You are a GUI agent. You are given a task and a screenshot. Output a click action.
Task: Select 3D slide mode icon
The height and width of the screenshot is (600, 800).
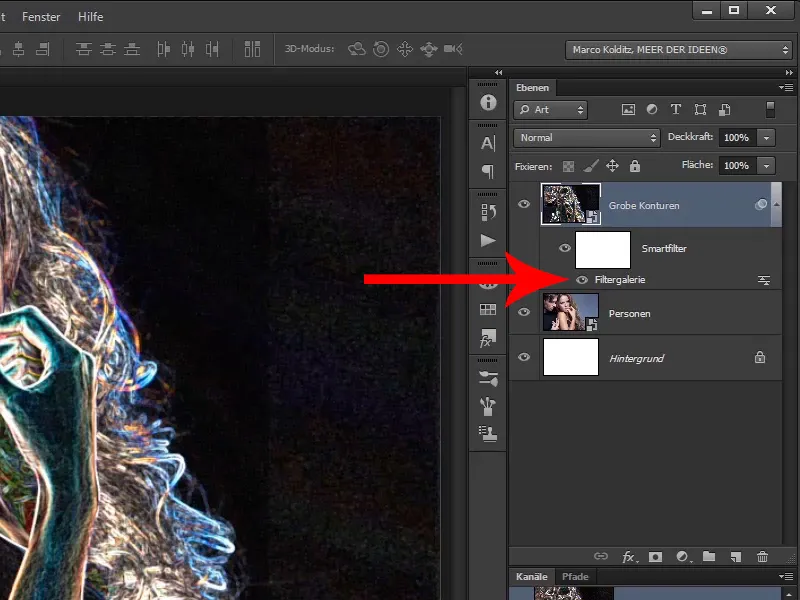(x=429, y=49)
